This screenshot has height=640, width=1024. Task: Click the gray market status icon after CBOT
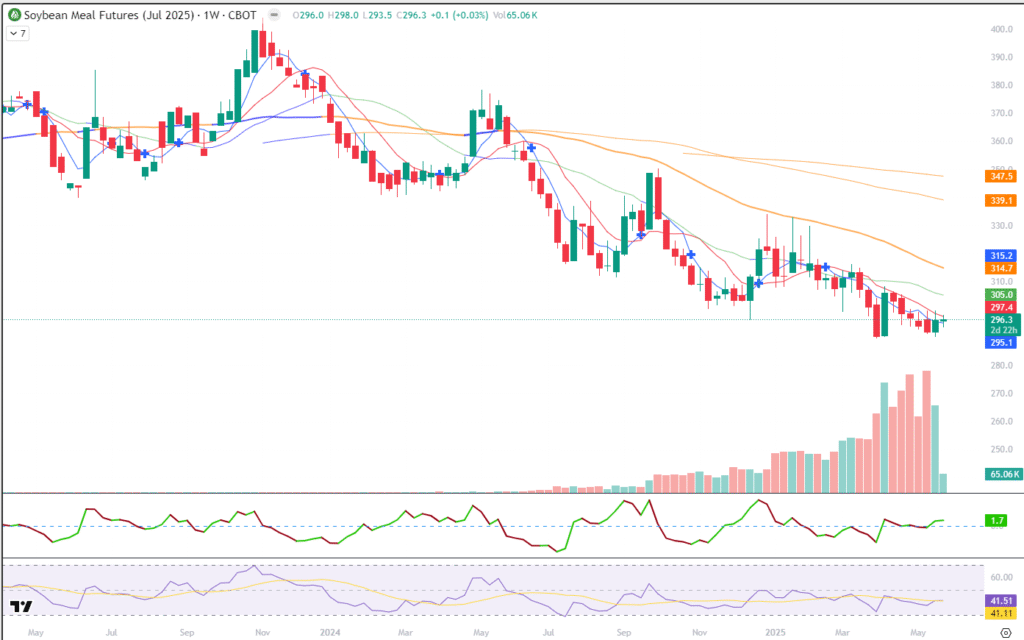274,14
